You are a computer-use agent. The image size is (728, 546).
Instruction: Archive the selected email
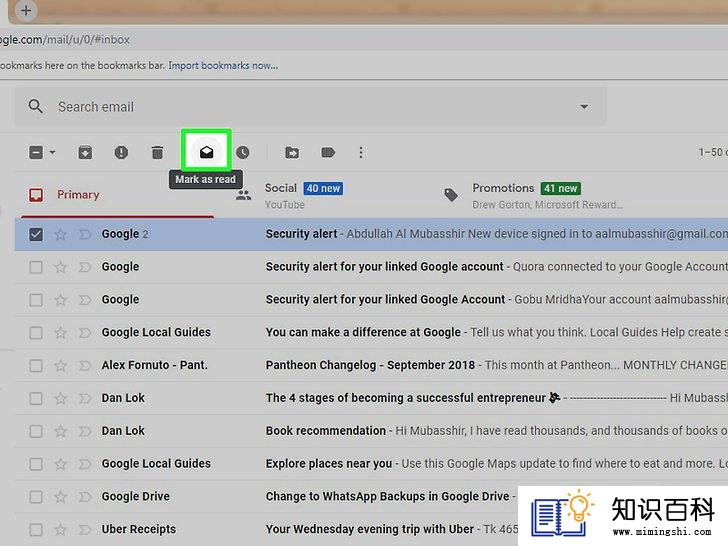click(85, 152)
